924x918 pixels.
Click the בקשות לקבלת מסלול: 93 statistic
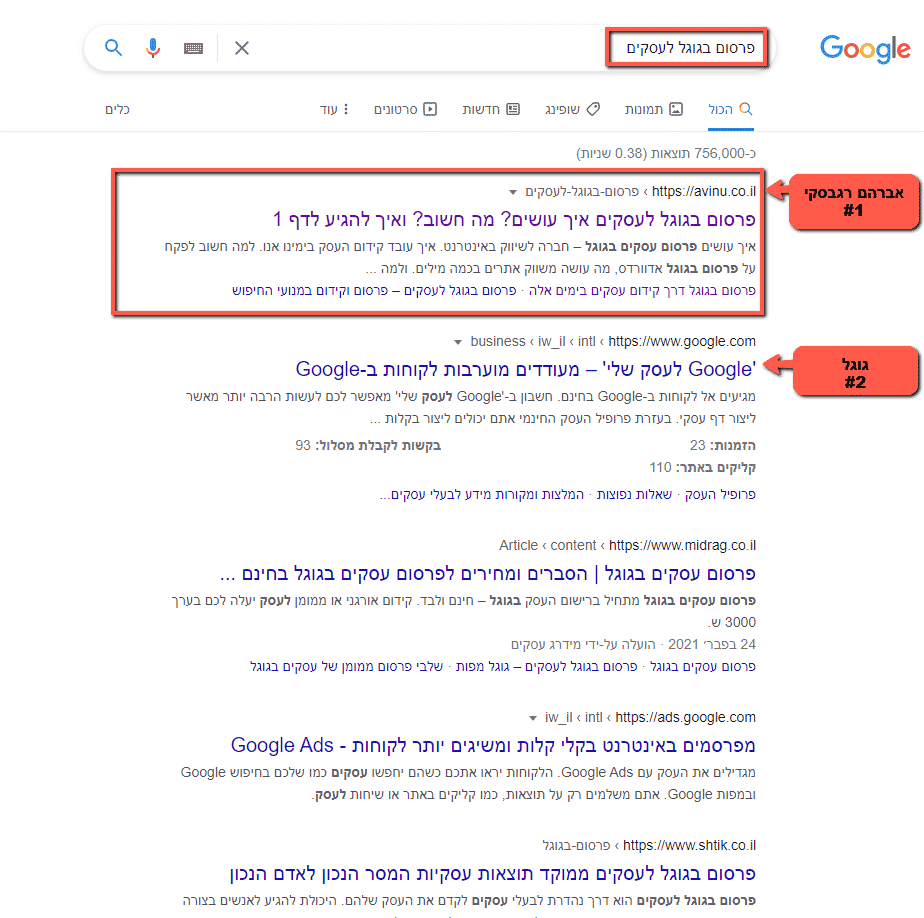pyautogui.click(x=368, y=445)
